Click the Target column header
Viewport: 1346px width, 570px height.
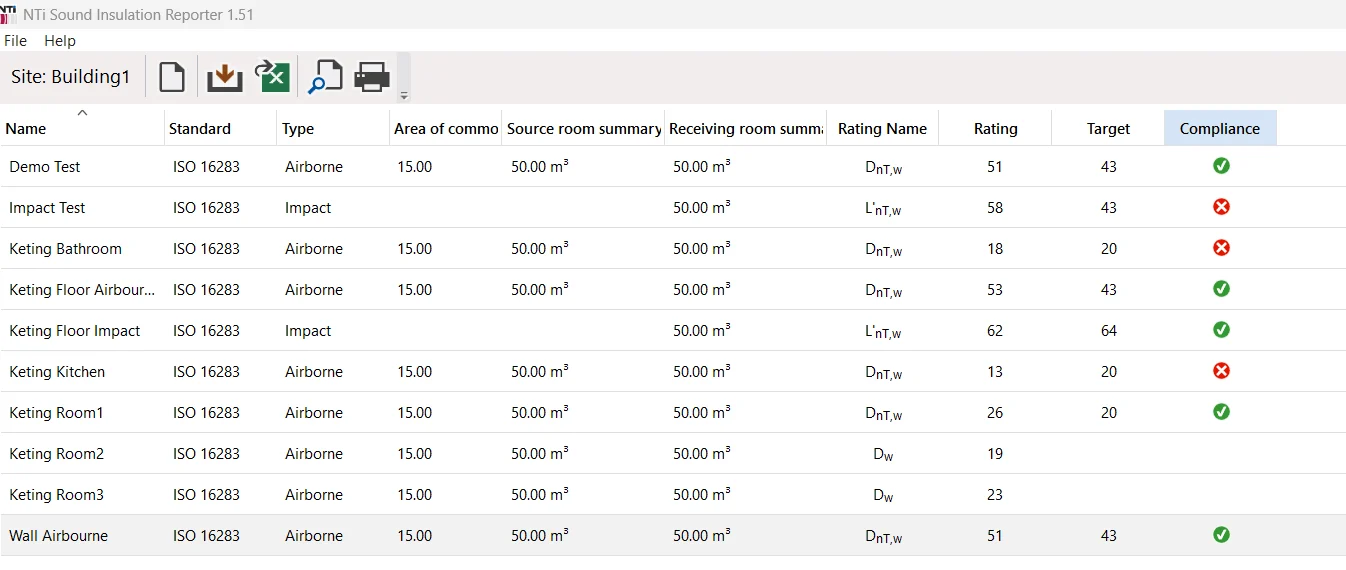pyautogui.click(x=1108, y=128)
